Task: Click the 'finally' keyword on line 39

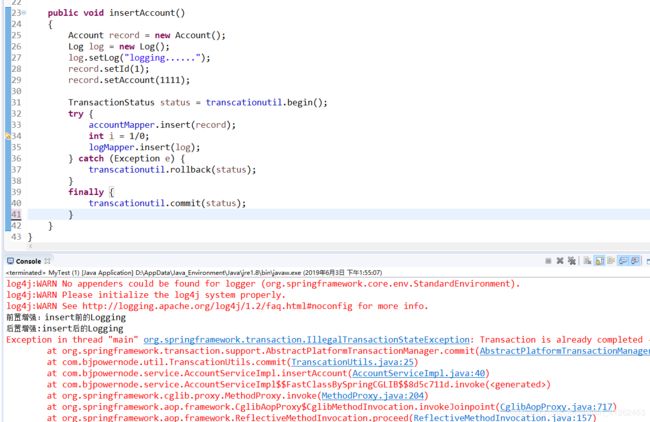Action: [x=86, y=192]
